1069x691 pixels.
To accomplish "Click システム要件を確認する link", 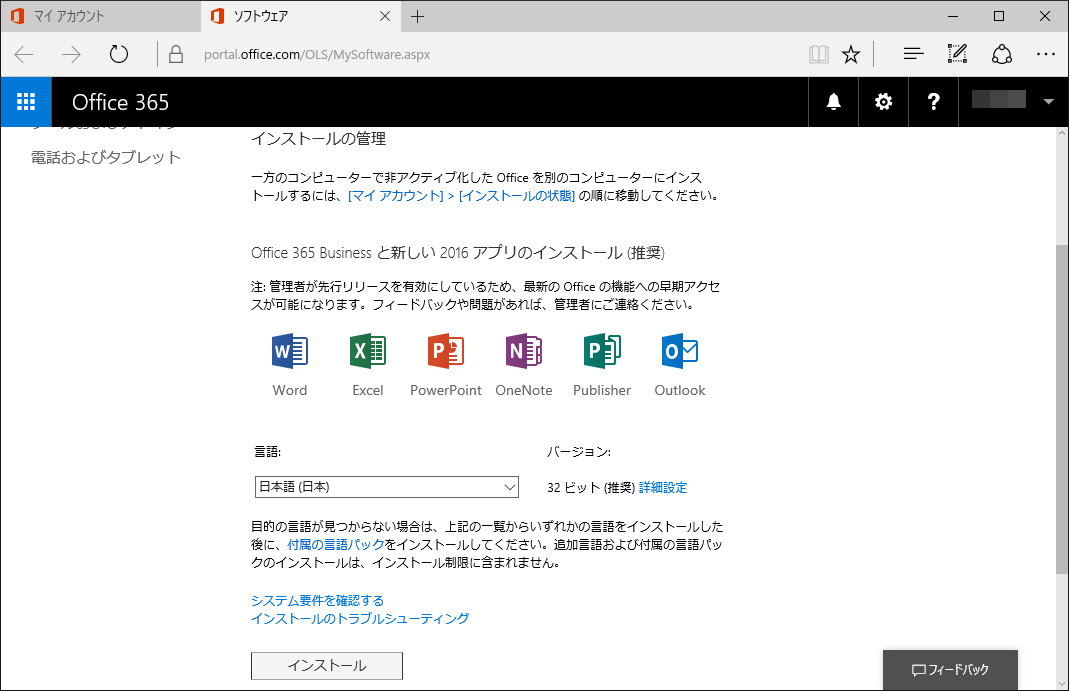I will point(318,601).
